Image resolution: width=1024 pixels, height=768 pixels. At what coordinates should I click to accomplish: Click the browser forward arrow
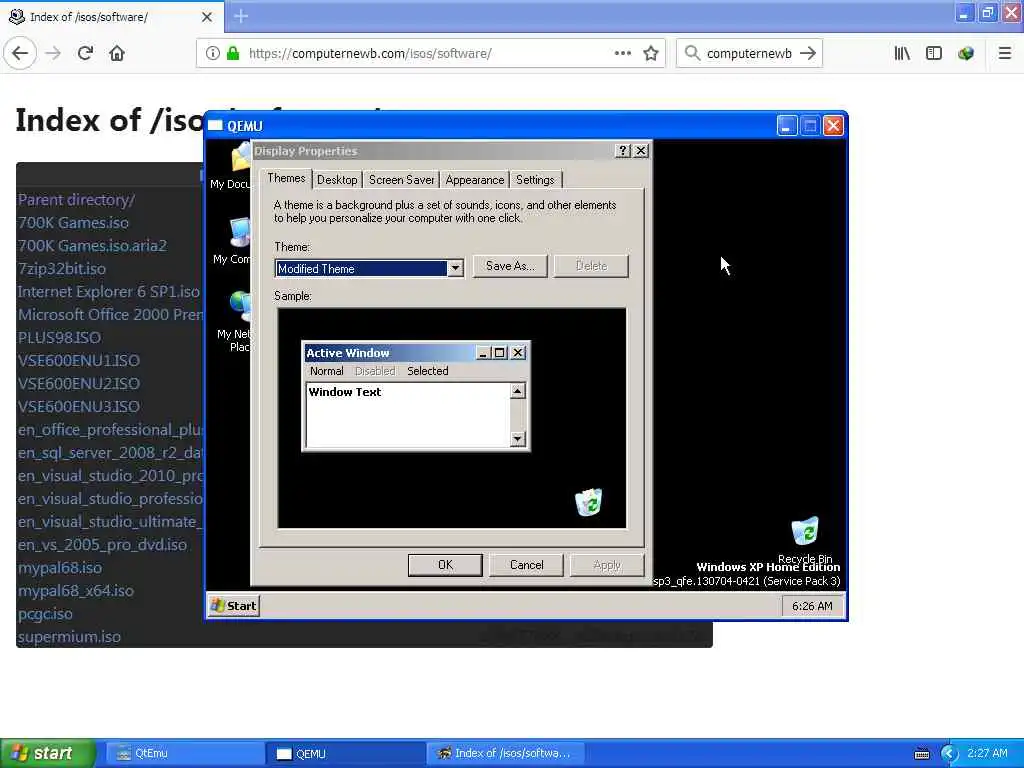coord(54,53)
